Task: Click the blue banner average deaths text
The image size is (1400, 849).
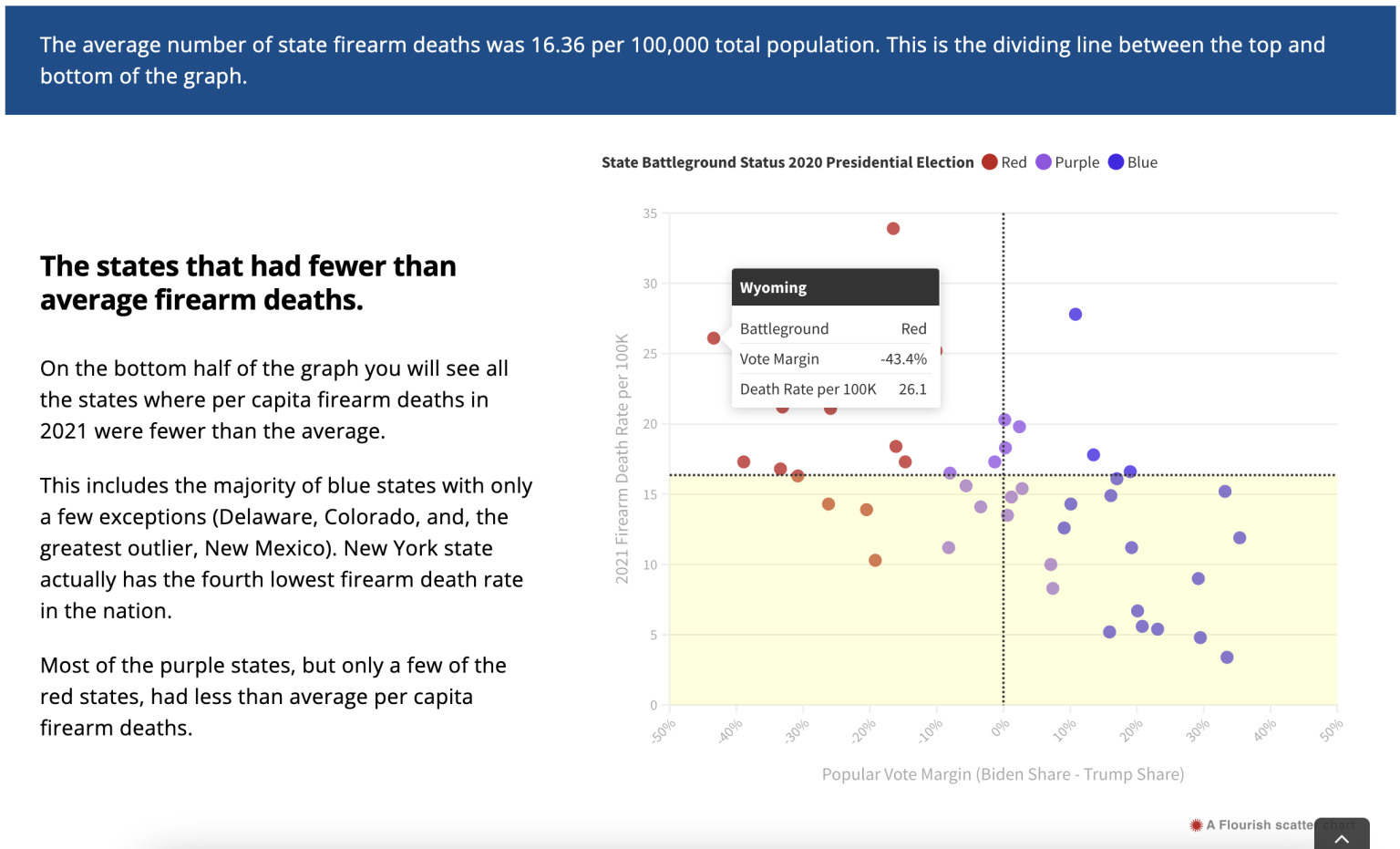Action: point(682,60)
